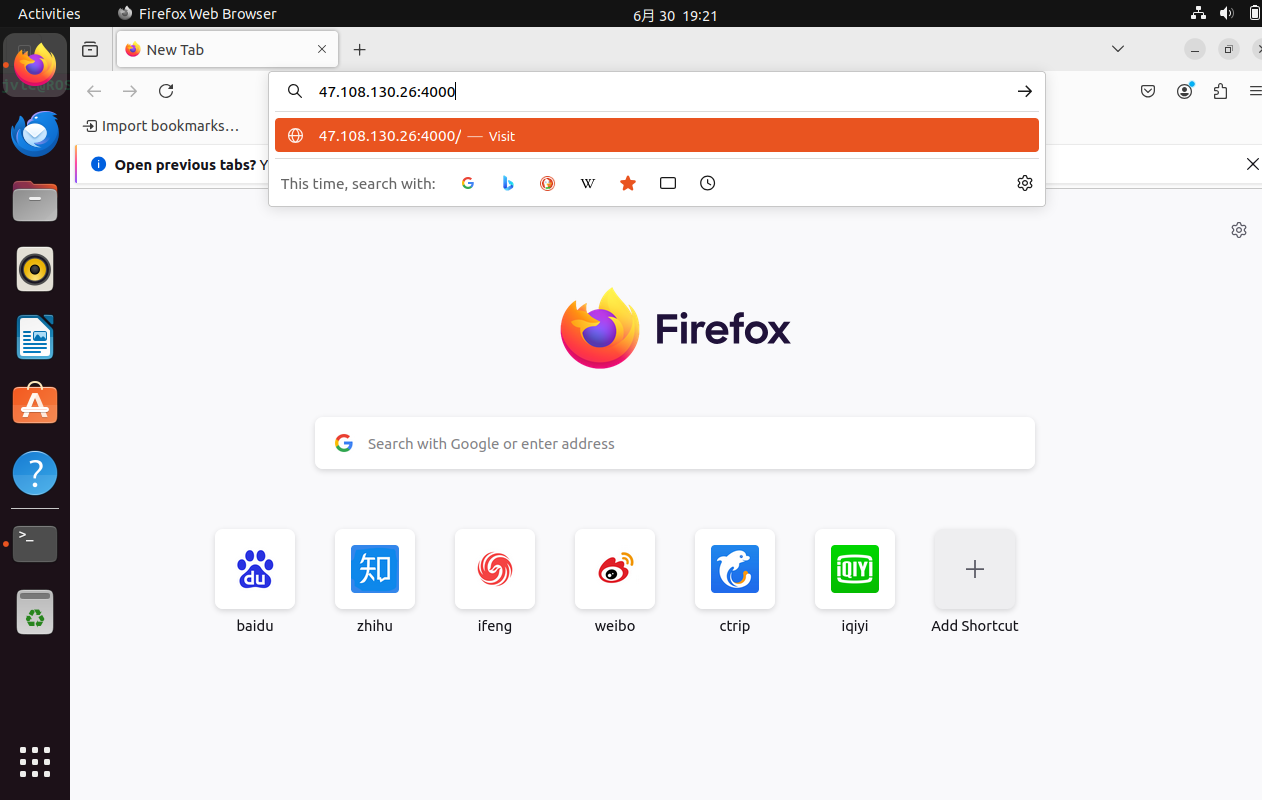Choose DuckDuckGo search engine icon
Screen dimensions: 1262x800
[x=547, y=183]
